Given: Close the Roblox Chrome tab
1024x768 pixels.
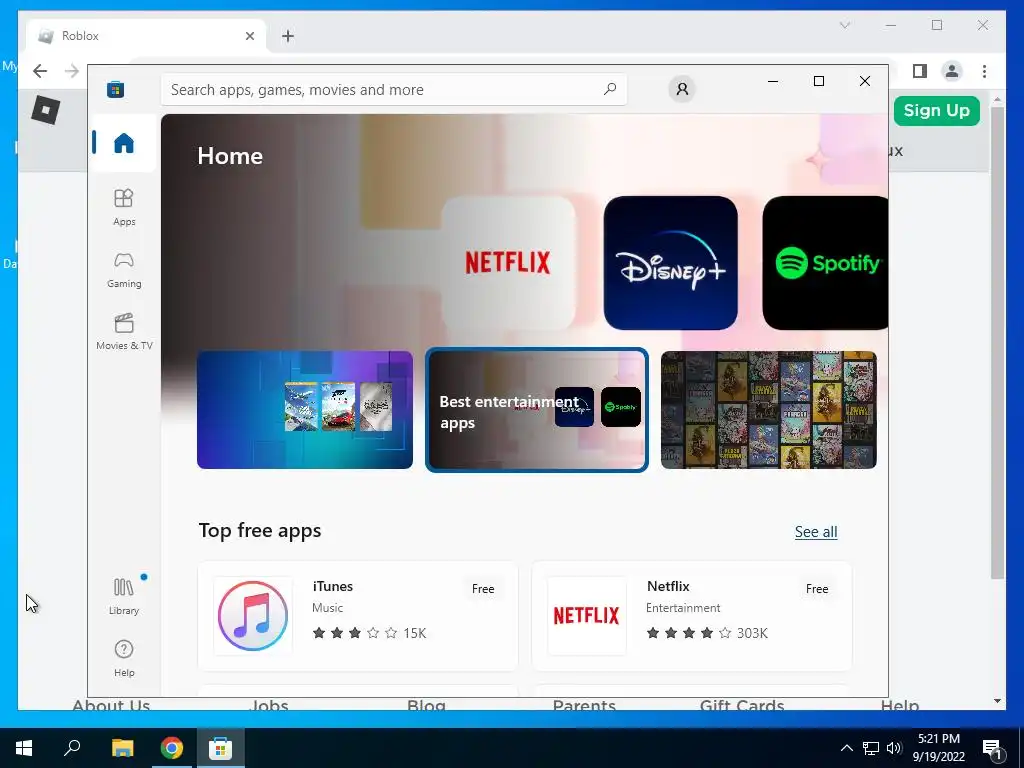Looking at the screenshot, I should [x=249, y=36].
